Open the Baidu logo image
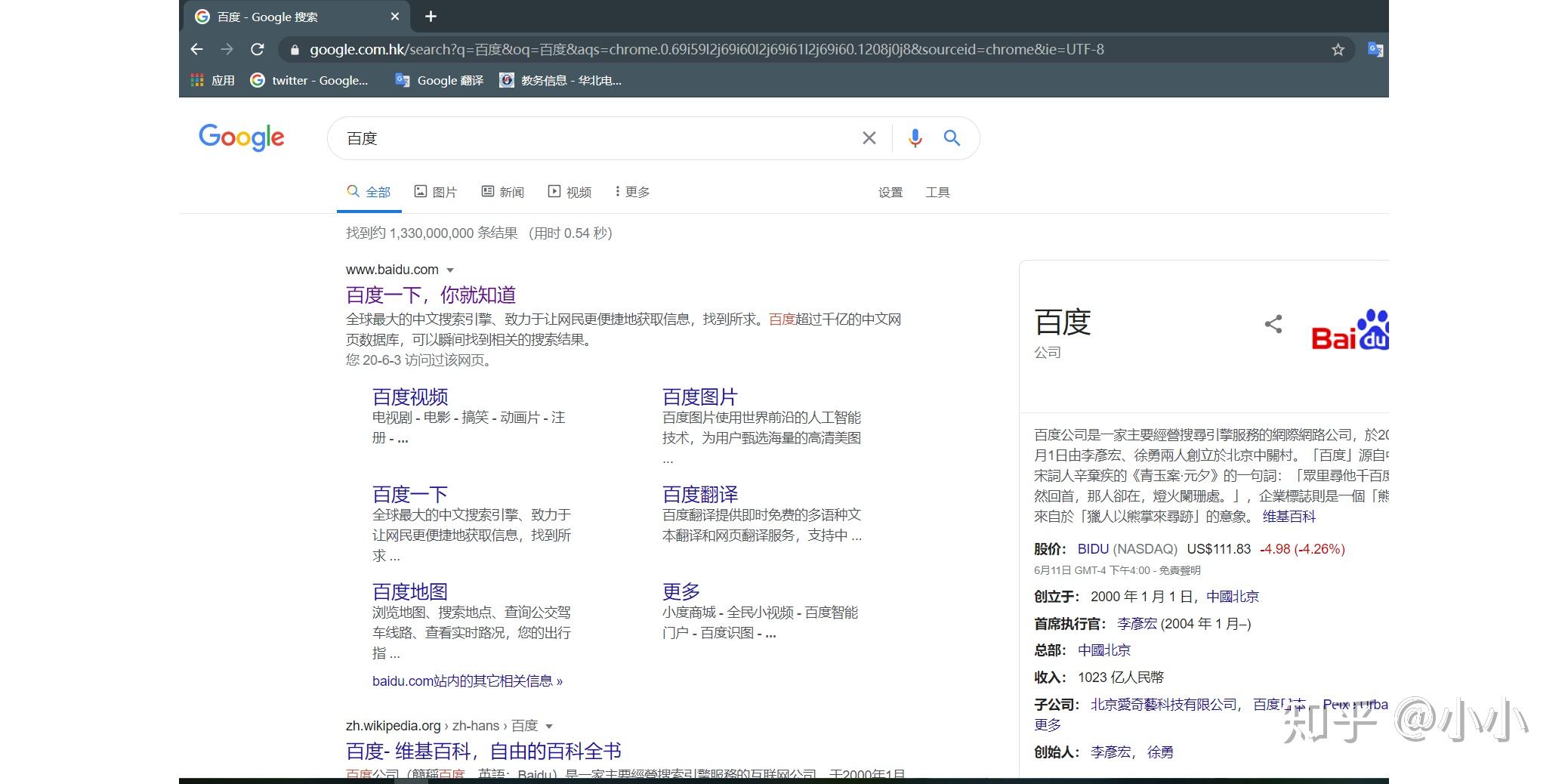Viewport: 1568px width, 784px height. point(1350,330)
